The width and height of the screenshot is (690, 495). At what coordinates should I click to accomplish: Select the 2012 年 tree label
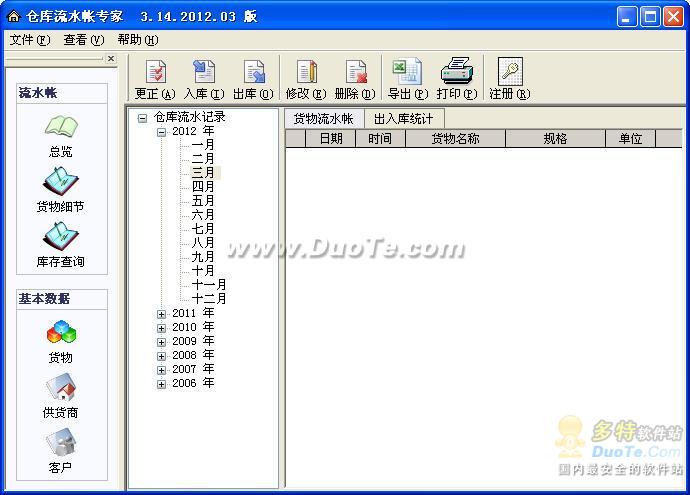[x=193, y=131]
